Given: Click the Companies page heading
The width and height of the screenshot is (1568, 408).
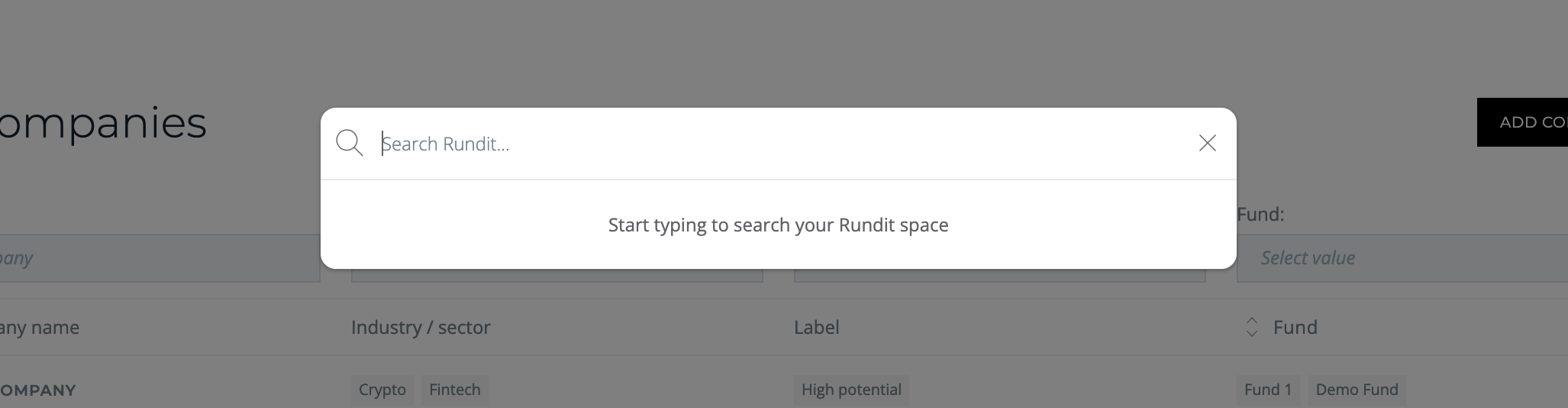Looking at the screenshot, I should pos(103,122).
